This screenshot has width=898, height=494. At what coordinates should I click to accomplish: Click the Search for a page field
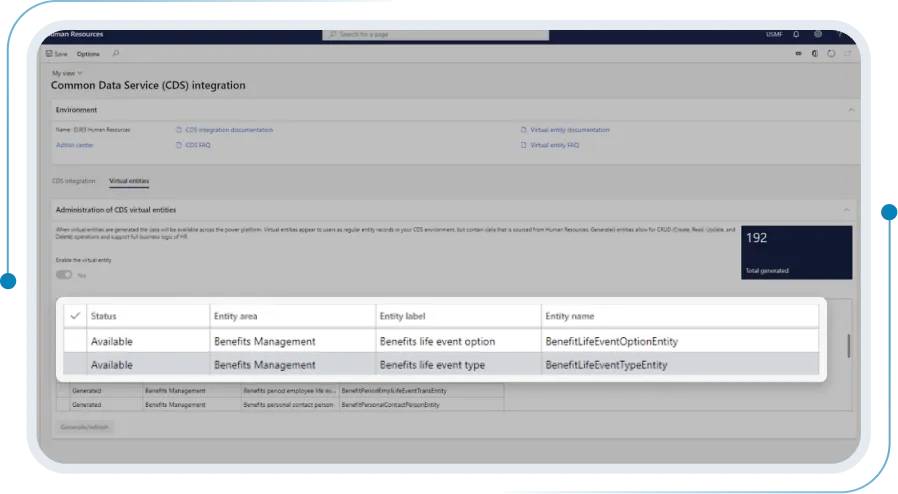(436, 34)
